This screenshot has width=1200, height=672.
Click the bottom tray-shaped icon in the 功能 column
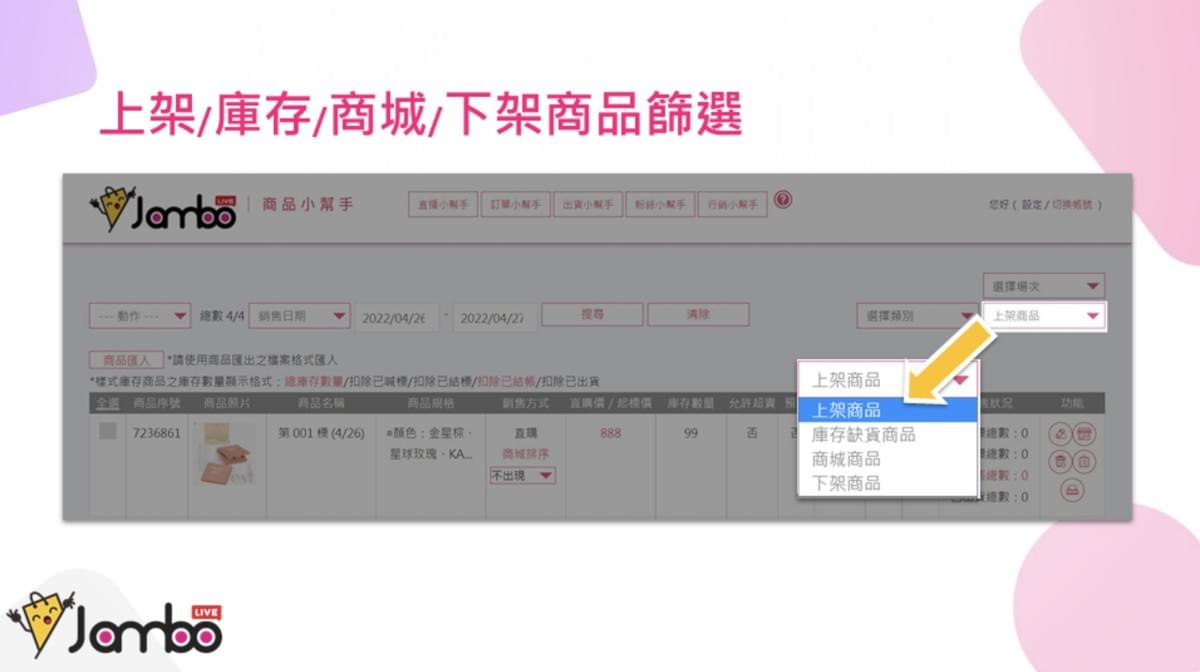click(1072, 490)
